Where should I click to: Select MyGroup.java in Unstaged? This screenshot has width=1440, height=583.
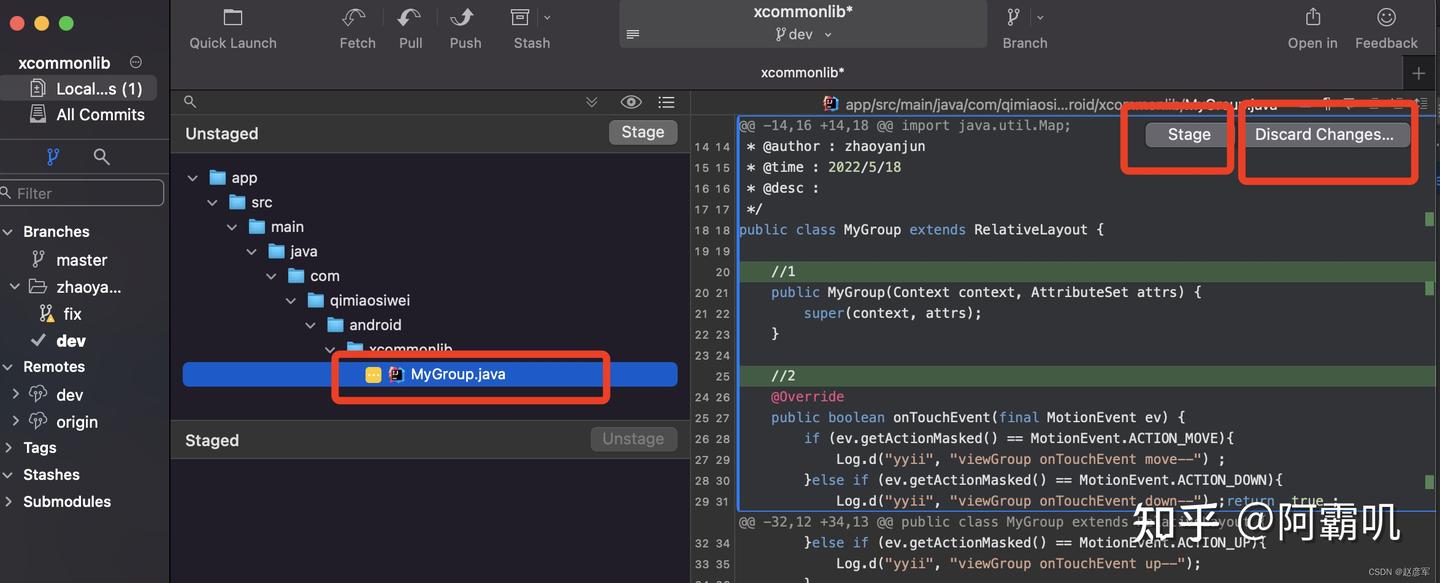click(x=430, y=374)
